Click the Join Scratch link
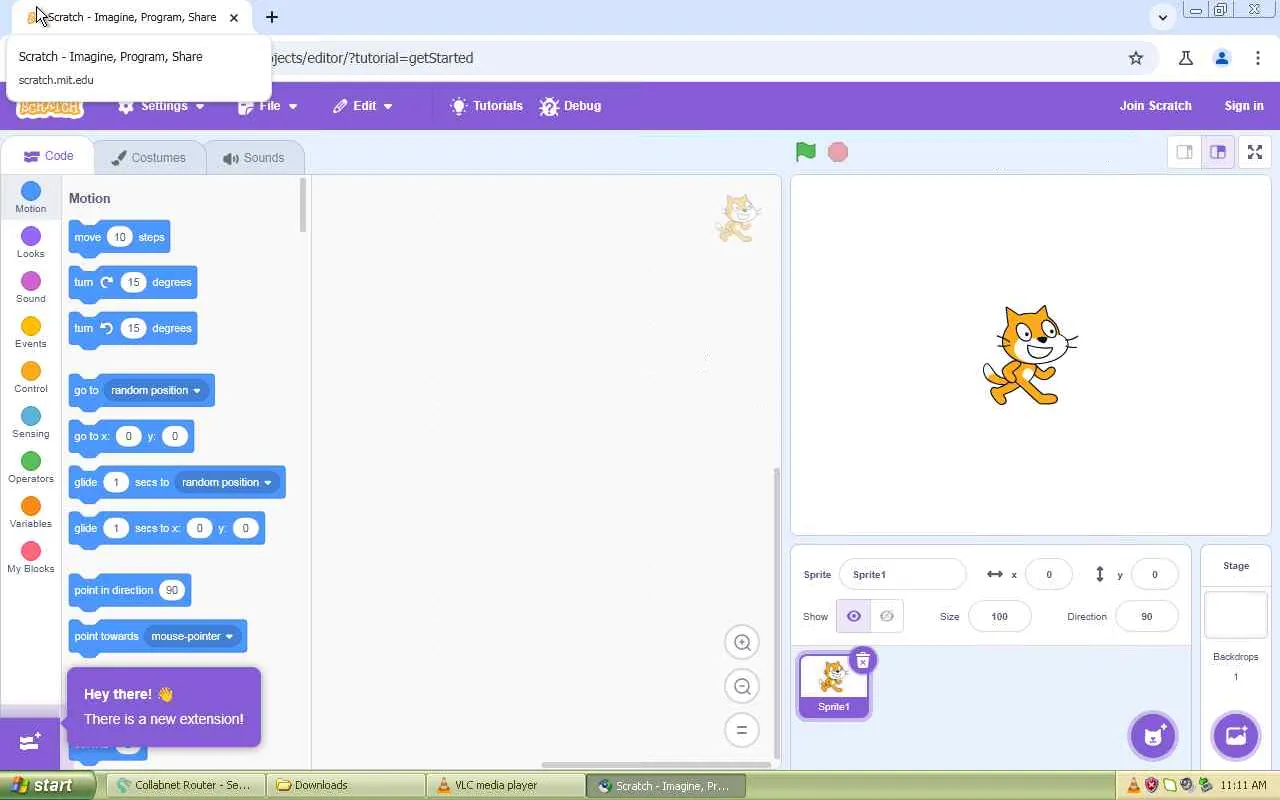The image size is (1280, 800). click(1155, 106)
